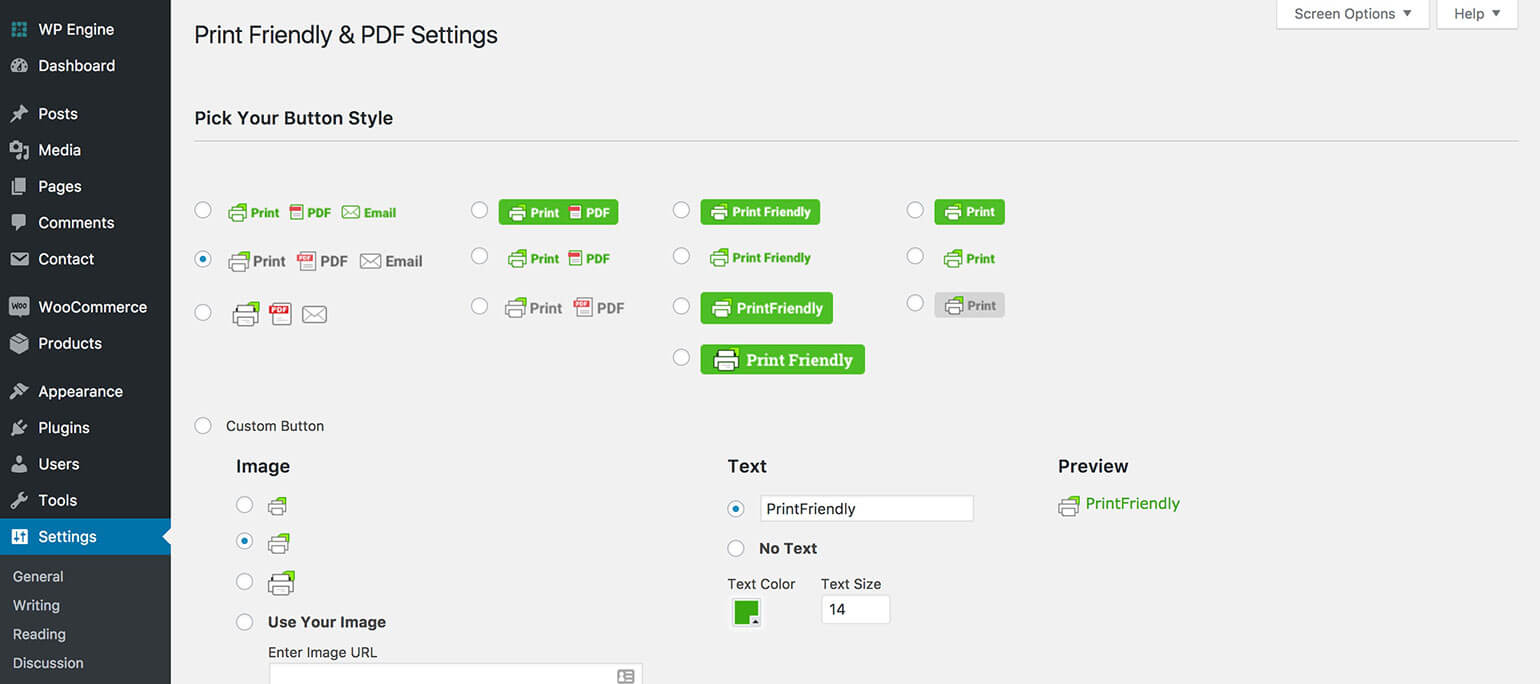Open the Plugins icon in the sidebar

click(x=17, y=427)
